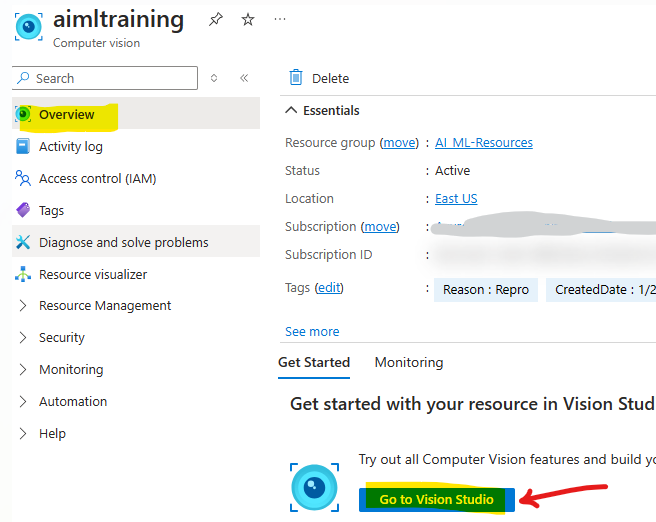Open the more options ellipsis menu
This screenshot has height=522, width=656.
click(280, 19)
